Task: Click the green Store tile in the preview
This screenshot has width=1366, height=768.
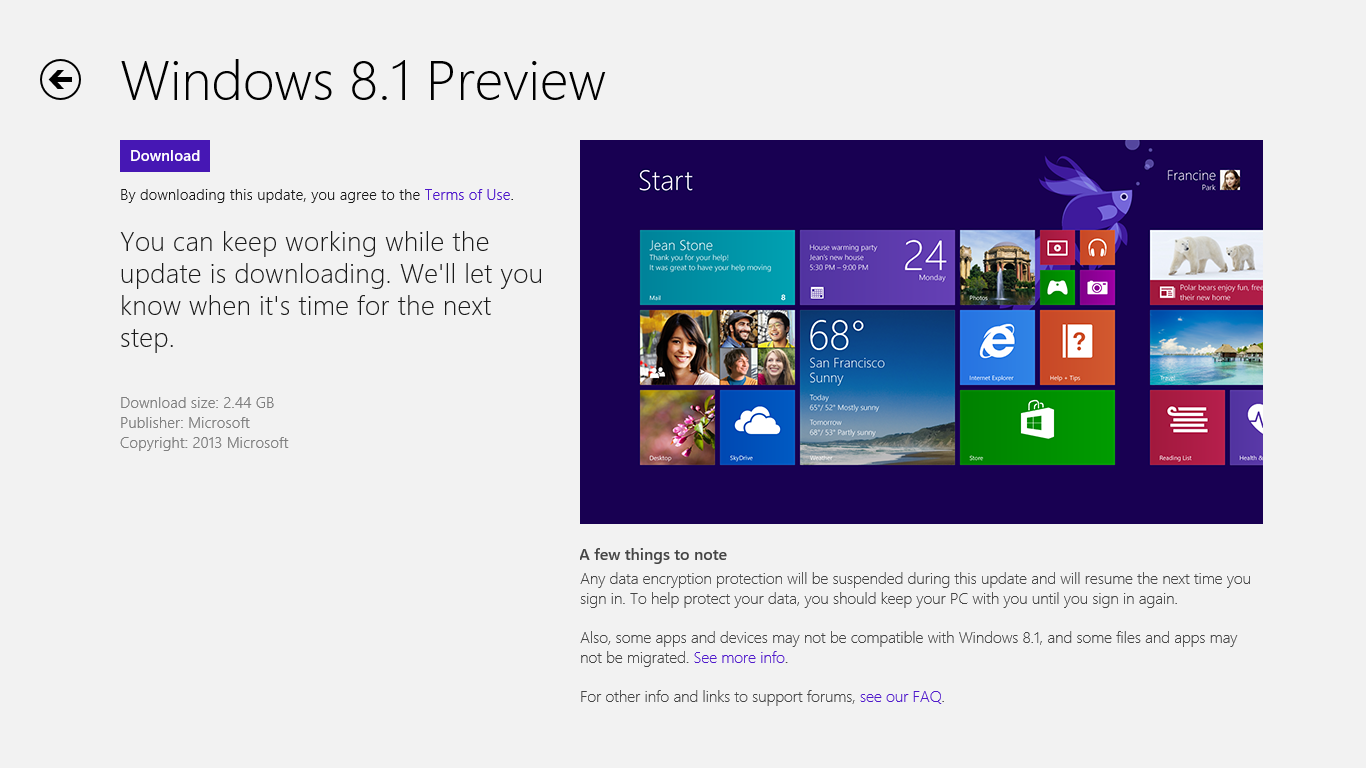Action: [x=1037, y=427]
